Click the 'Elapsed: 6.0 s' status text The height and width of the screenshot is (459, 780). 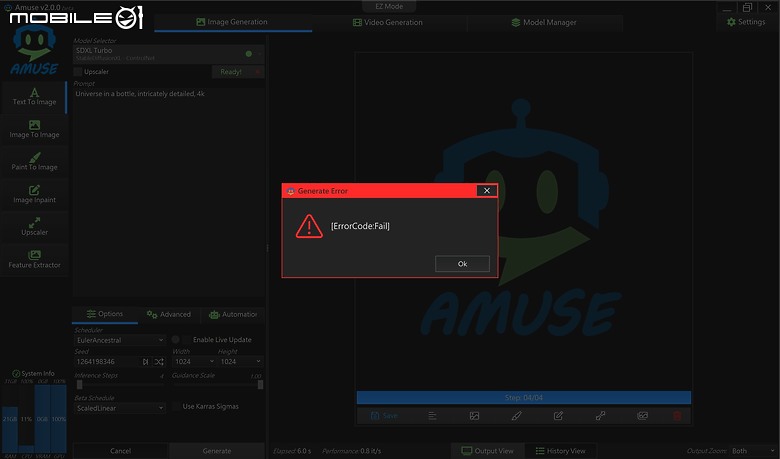(x=292, y=451)
